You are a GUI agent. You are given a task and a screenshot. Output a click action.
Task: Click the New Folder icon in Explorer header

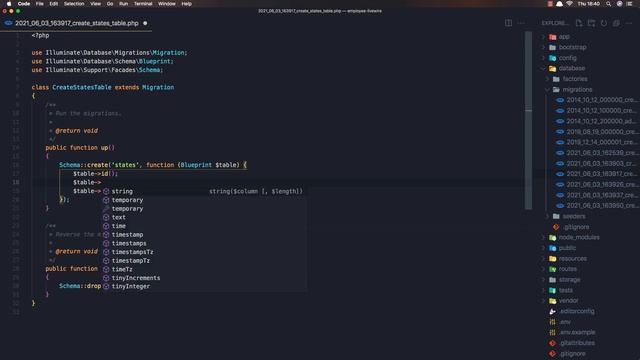point(591,23)
